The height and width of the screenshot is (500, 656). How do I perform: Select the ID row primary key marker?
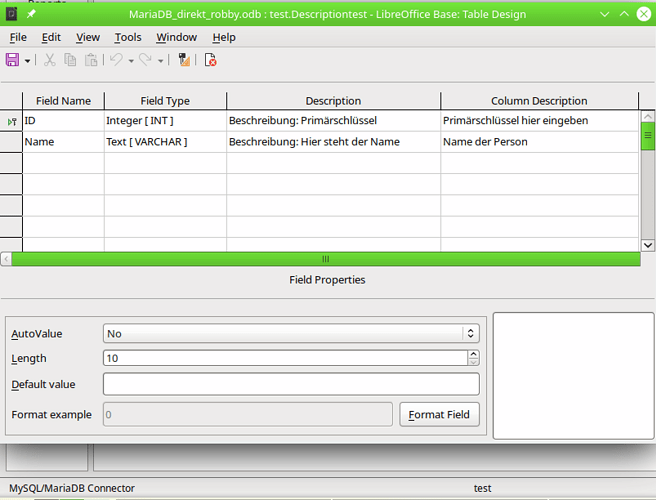click(11, 121)
